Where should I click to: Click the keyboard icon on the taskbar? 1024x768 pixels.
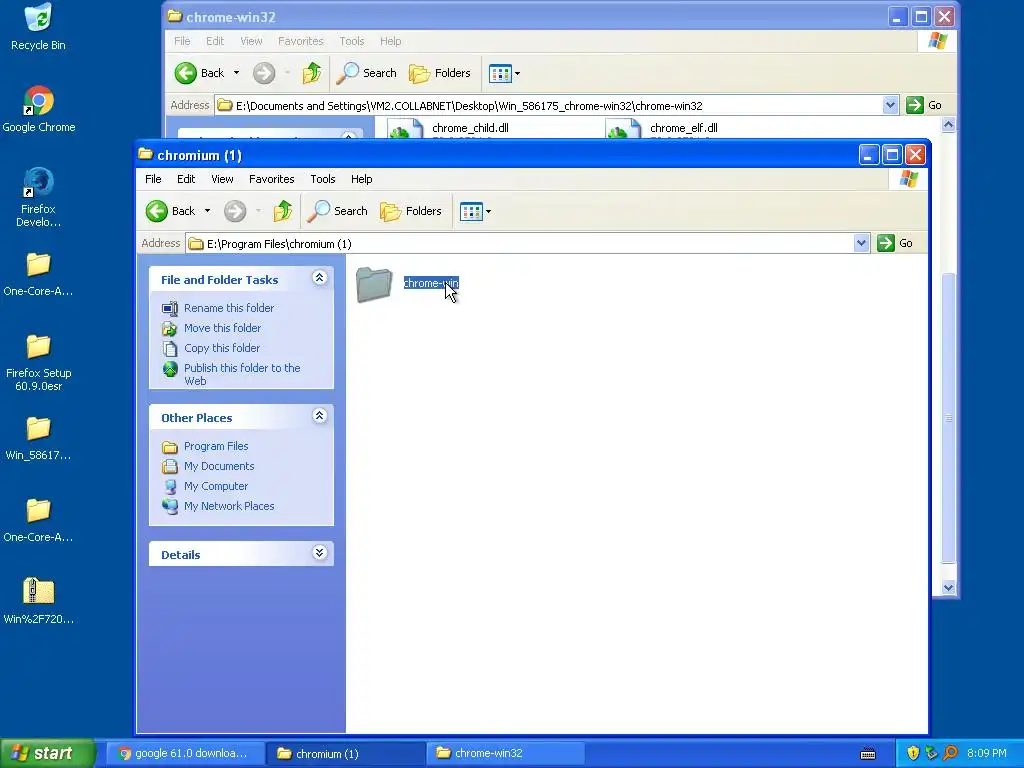[868, 754]
